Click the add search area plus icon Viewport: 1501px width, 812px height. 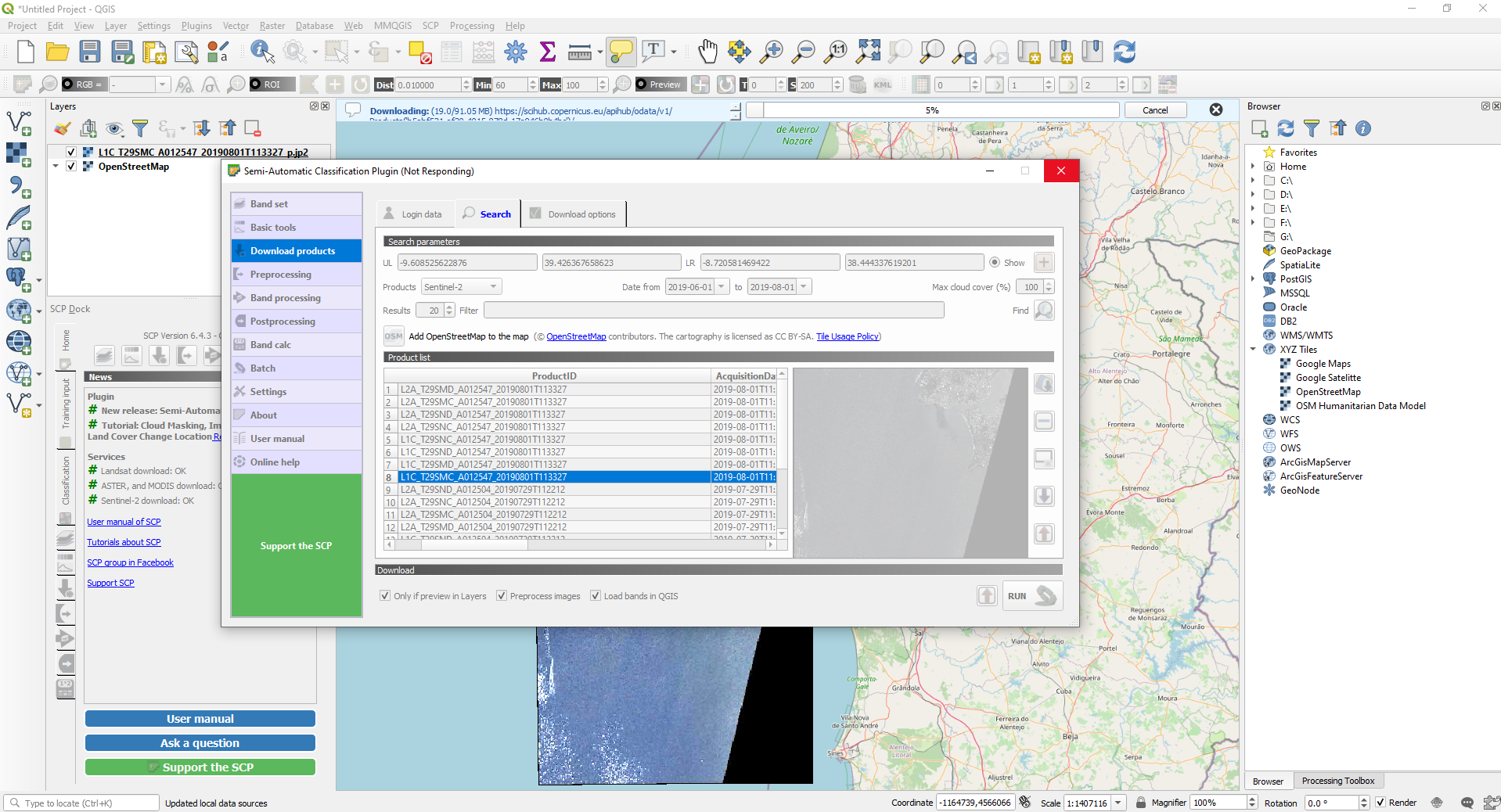tap(1044, 263)
